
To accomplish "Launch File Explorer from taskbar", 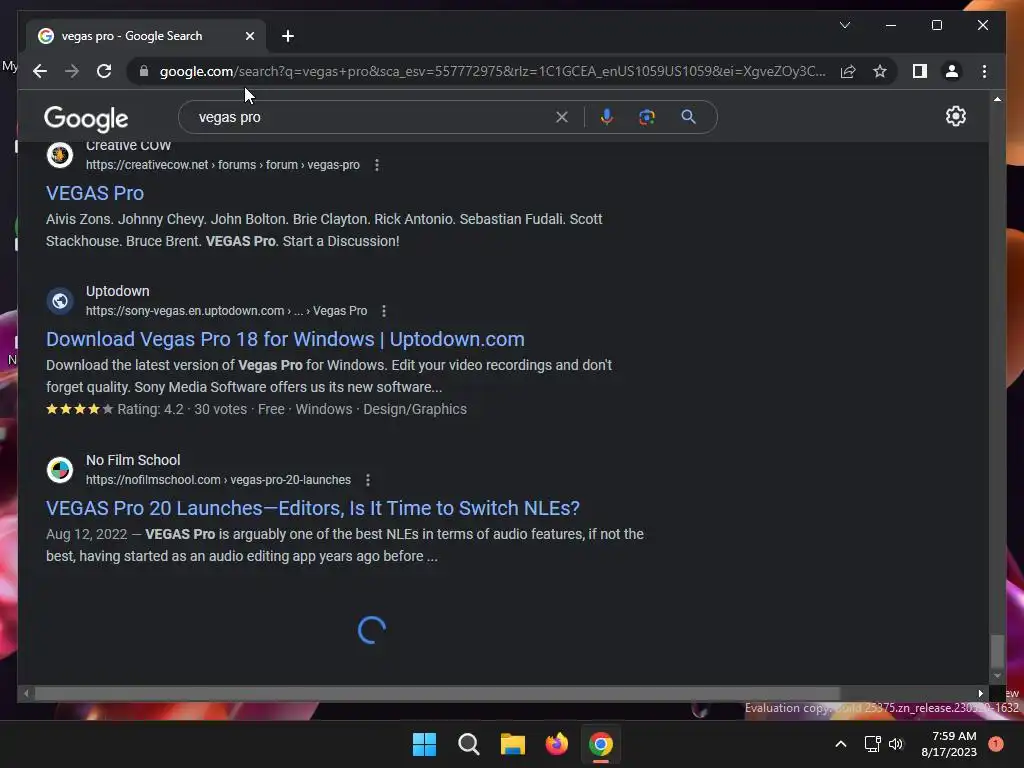I will pyautogui.click(x=513, y=744).
